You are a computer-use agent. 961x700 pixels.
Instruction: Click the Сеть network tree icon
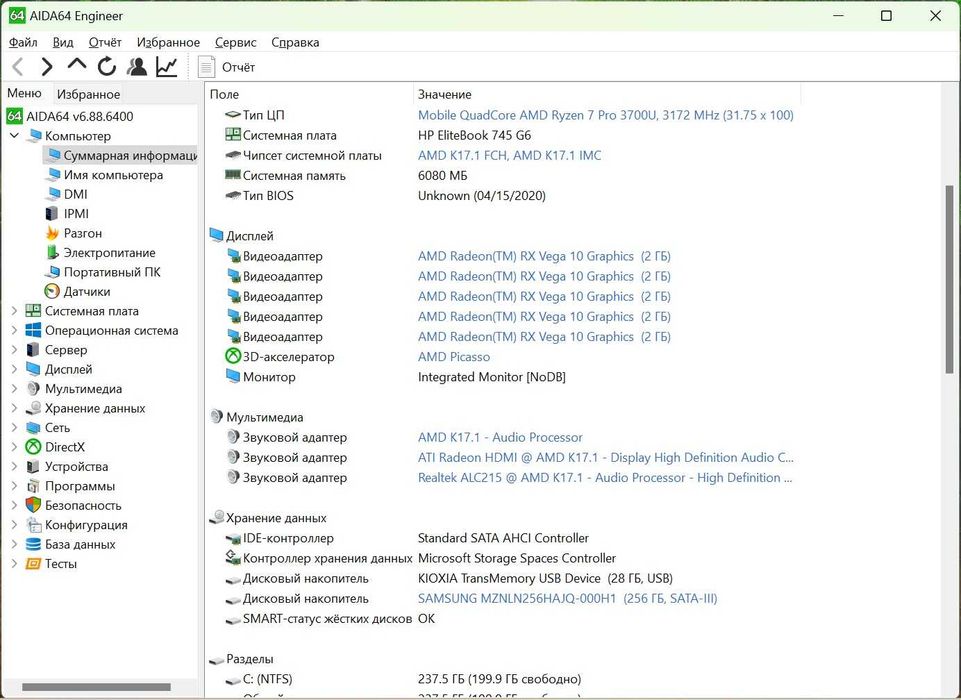[33, 428]
